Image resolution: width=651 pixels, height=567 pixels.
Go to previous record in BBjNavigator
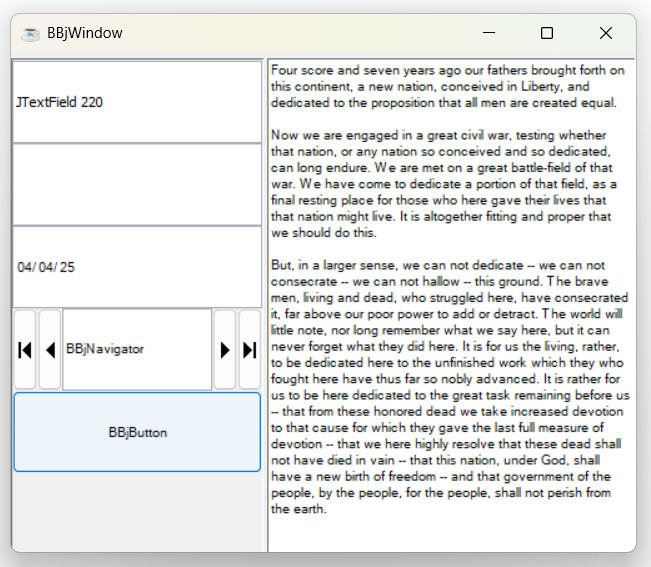pos(49,349)
